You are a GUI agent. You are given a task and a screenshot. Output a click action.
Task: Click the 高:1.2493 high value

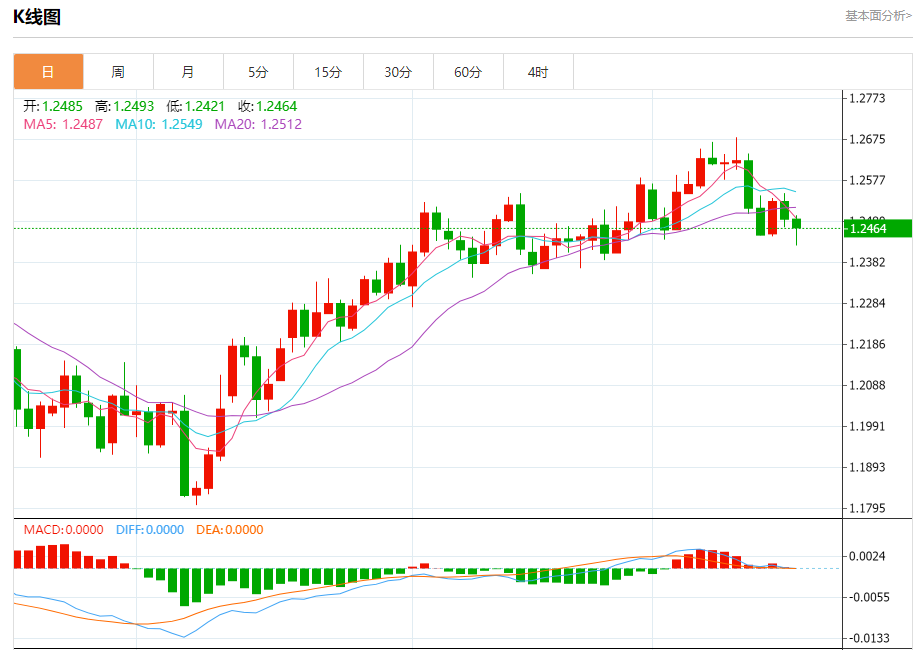click(124, 106)
